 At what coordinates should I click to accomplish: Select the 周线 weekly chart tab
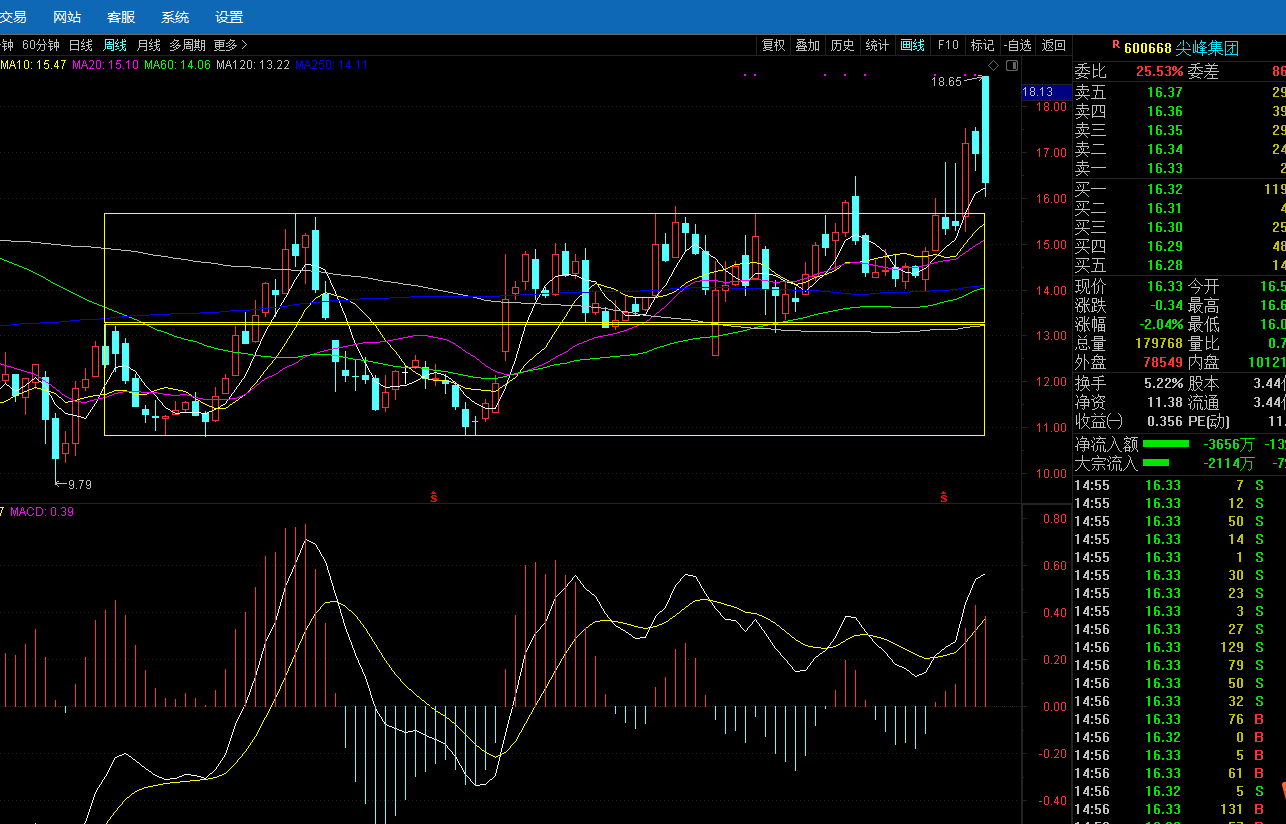[115, 45]
